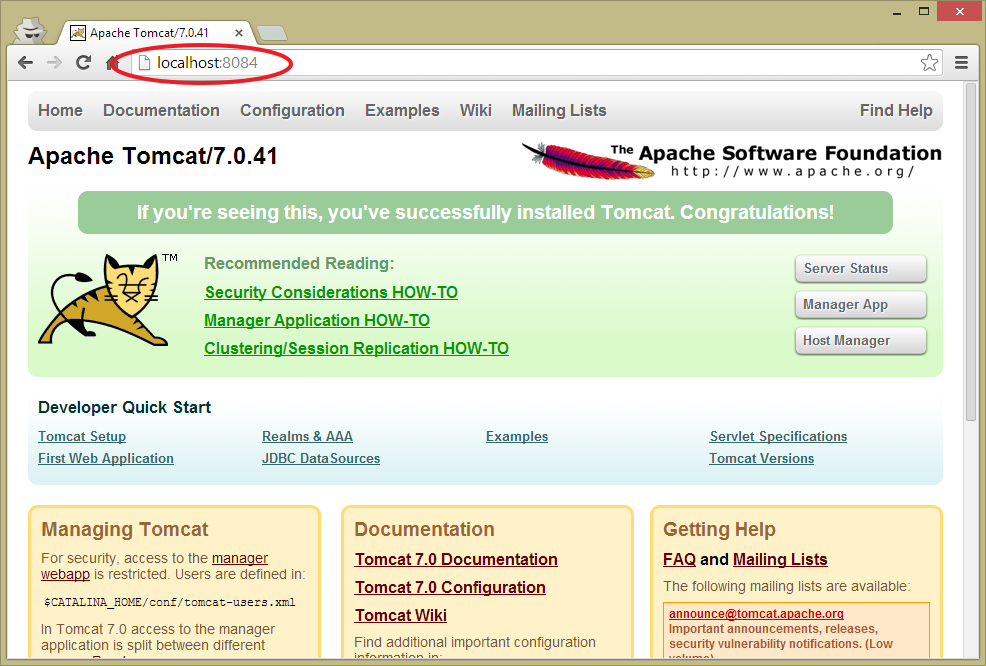This screenshot has width=986, height=666.
Task: Select Configuration in the navigation bar
Action: [292, 111]
